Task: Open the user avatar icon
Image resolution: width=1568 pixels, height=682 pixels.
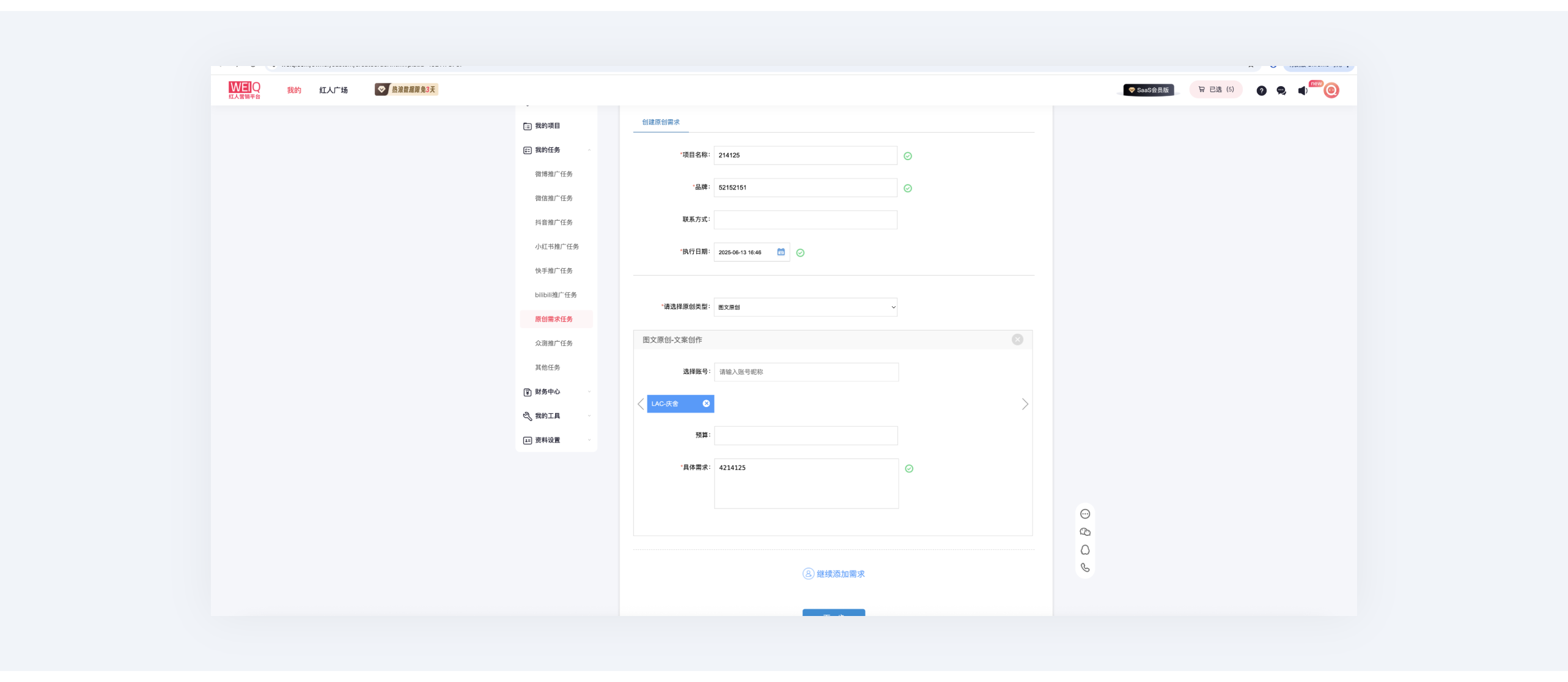Action: click(1331, 90)
